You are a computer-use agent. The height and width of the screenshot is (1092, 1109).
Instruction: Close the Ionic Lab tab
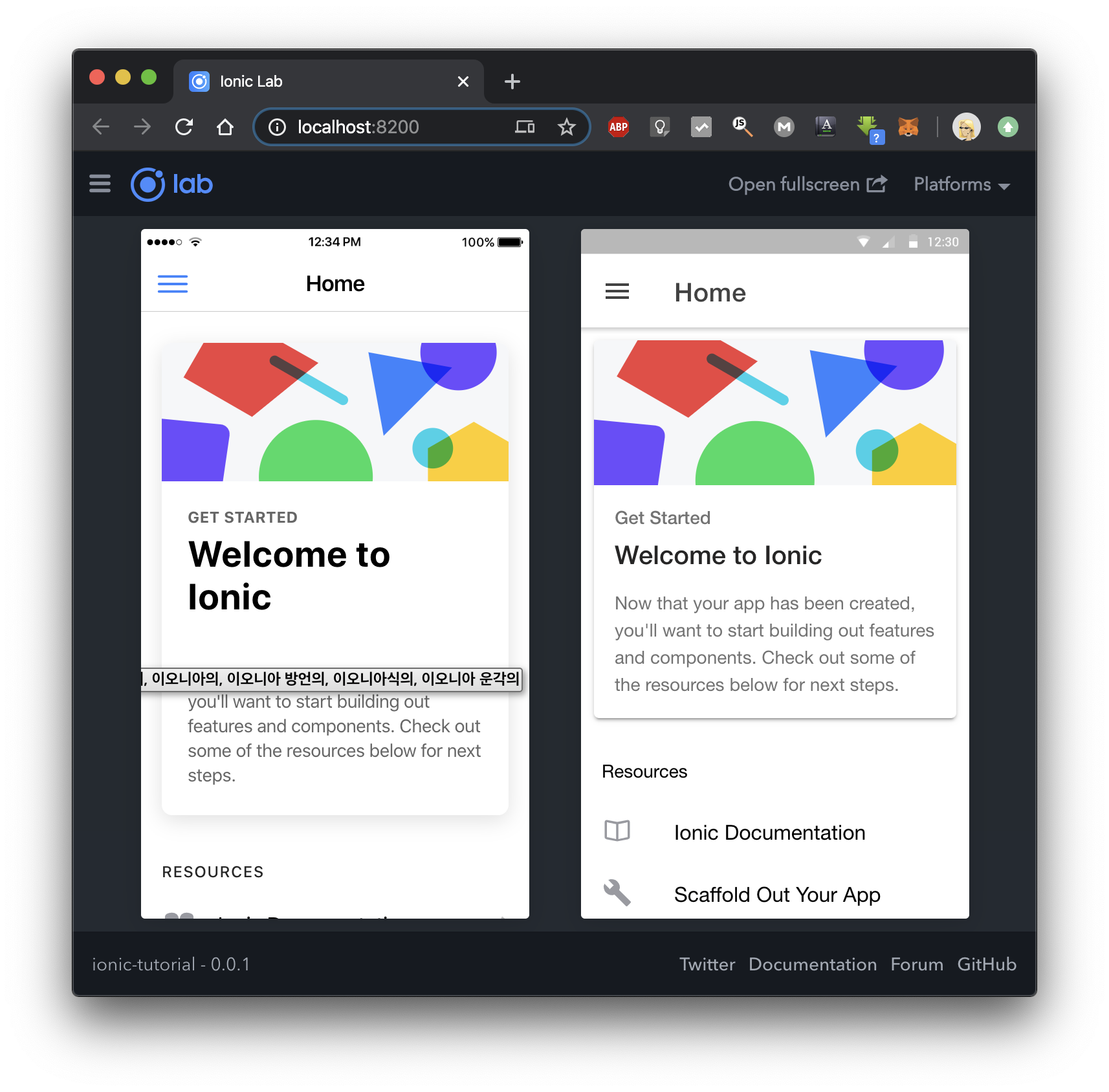[x=463, y=82]
